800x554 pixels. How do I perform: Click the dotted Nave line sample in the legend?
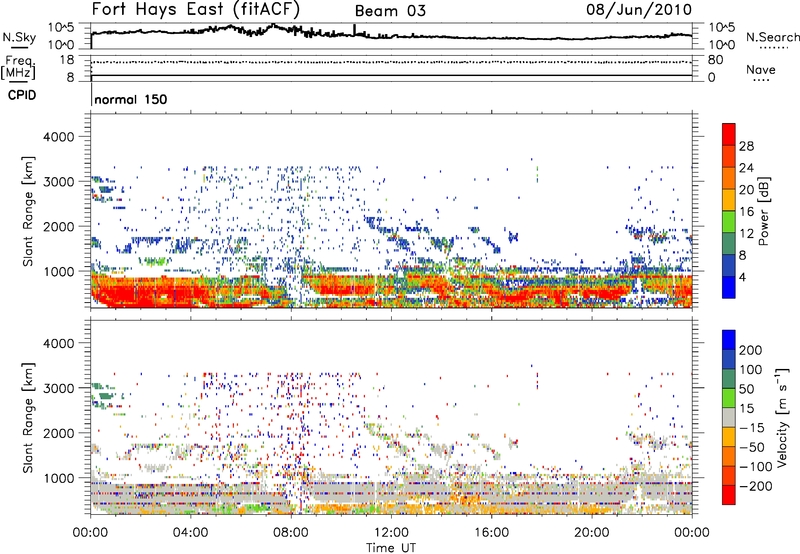point(761,80)
